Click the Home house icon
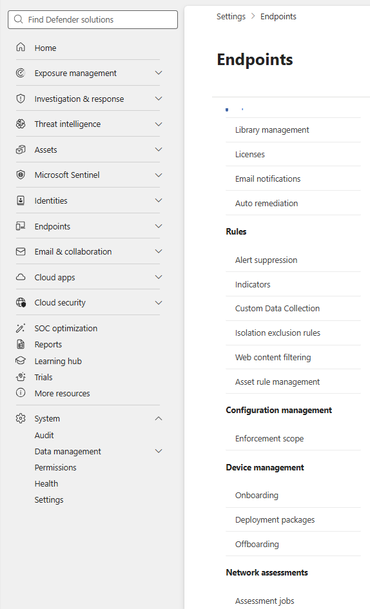This screenshot has width=370, height=609. coord(21,47)
